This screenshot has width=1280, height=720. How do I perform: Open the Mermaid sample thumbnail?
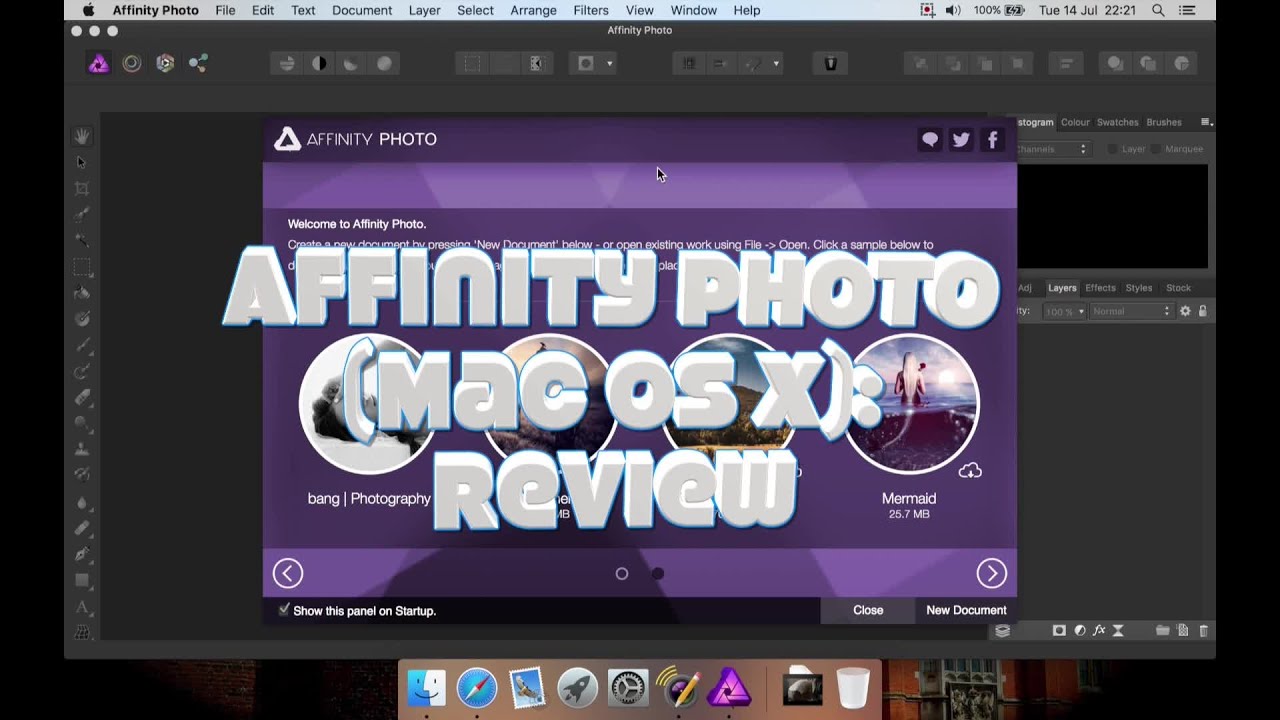[x=909, y=403]
